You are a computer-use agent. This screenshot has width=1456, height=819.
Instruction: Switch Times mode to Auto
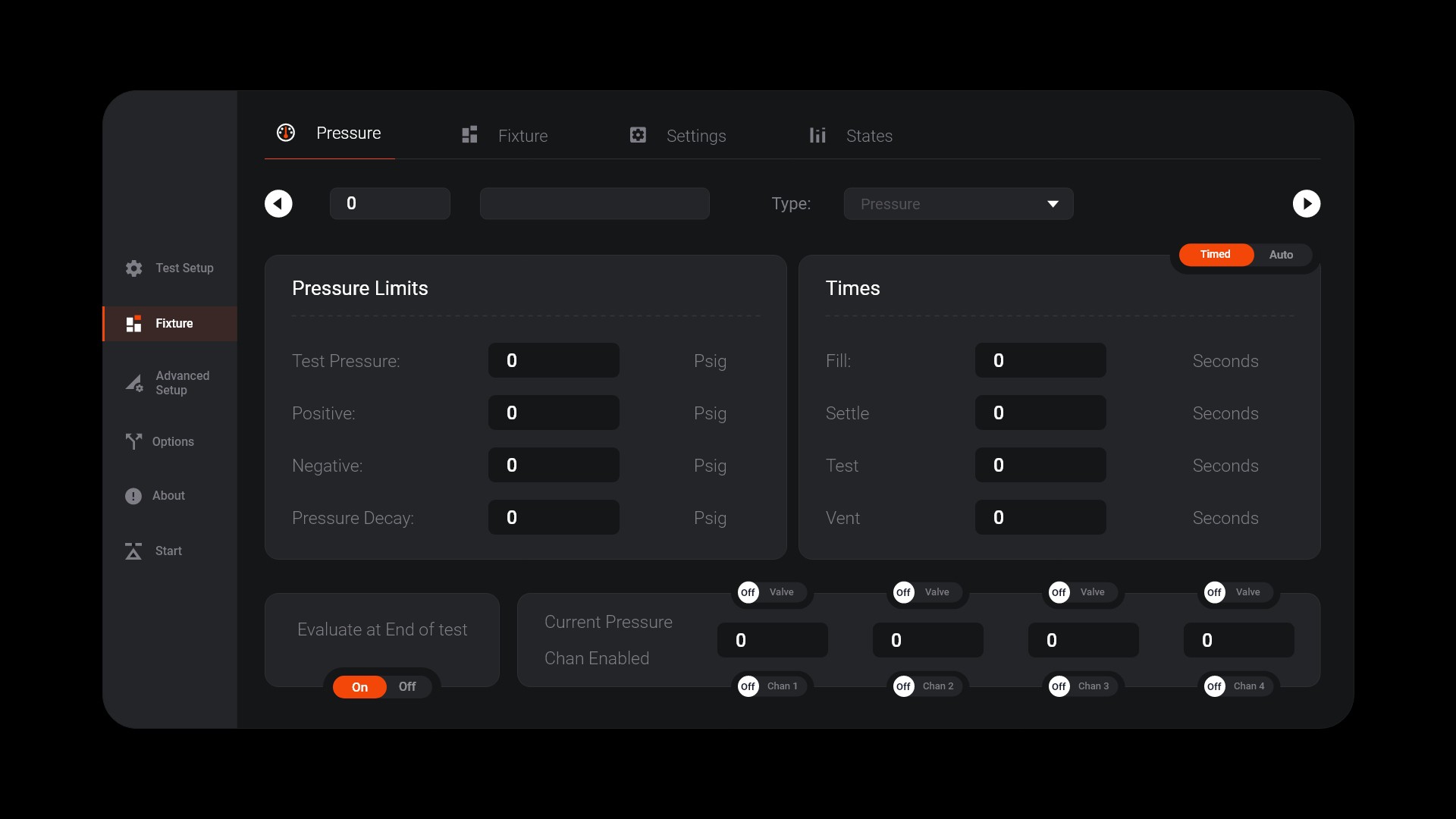pyautogui.click(x=1281, y=255)
